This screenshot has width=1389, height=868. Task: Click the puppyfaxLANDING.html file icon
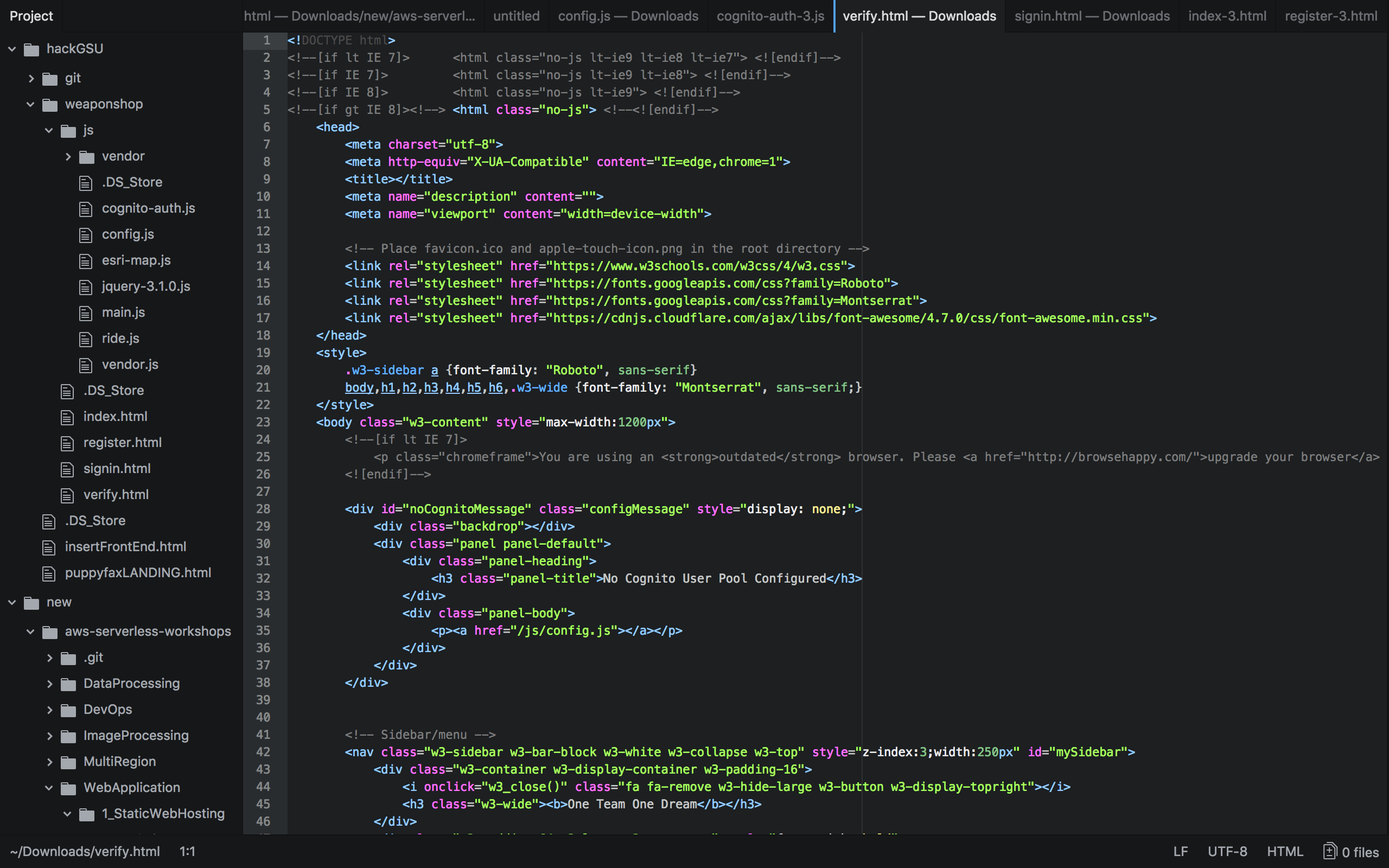tap(49, 573)
